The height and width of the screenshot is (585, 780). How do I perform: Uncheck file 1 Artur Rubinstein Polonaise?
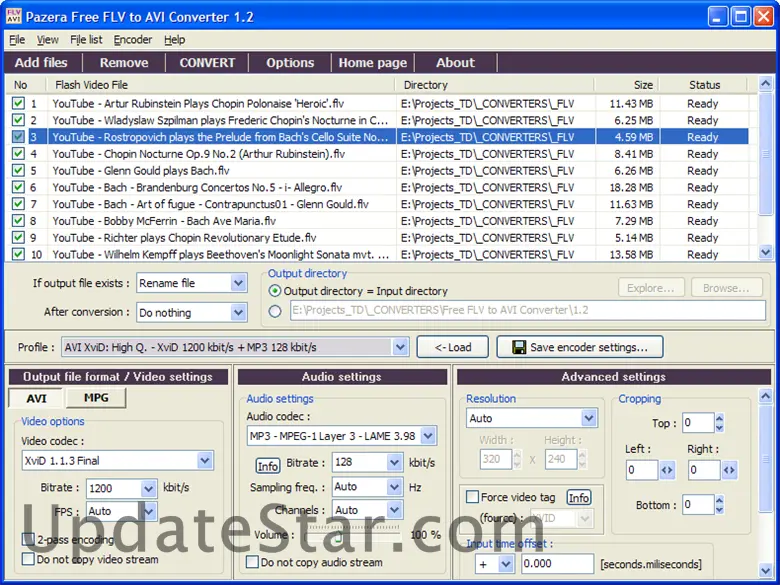coord(18,103)
